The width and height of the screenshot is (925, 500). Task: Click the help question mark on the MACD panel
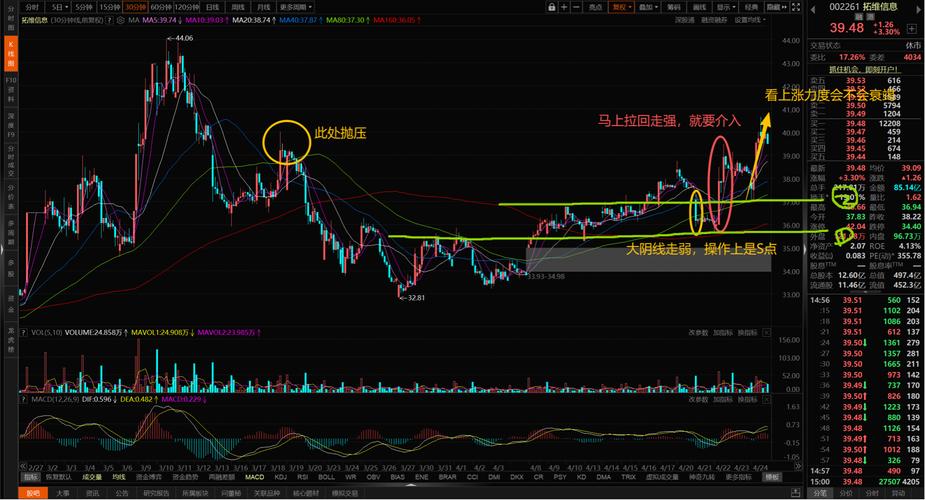point(24,399)
